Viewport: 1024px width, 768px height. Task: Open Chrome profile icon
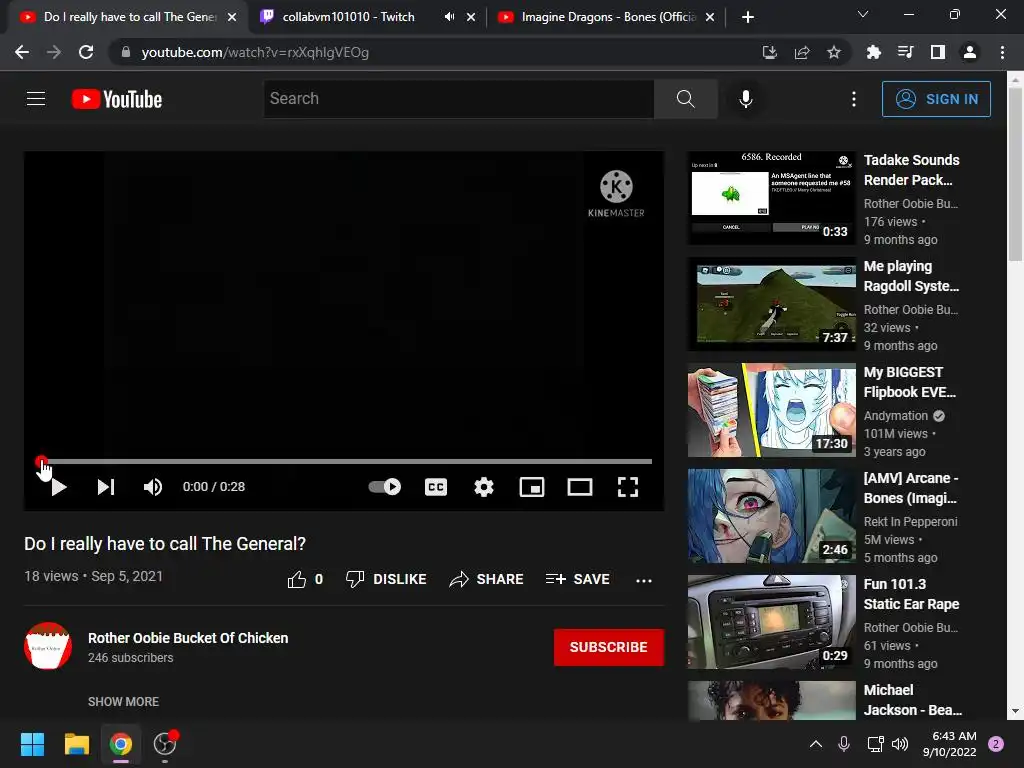(x=970, y=52)
